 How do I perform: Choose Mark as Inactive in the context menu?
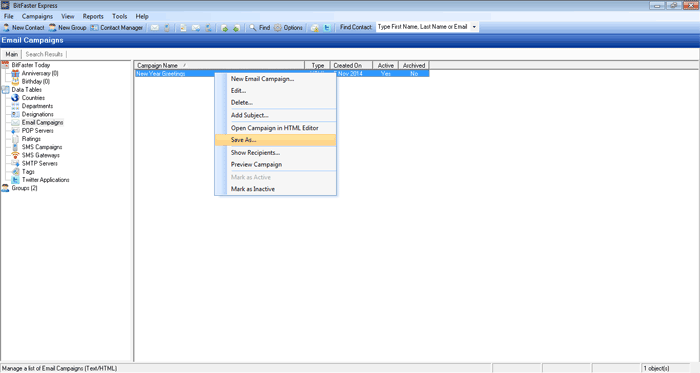tap(275, 189)
